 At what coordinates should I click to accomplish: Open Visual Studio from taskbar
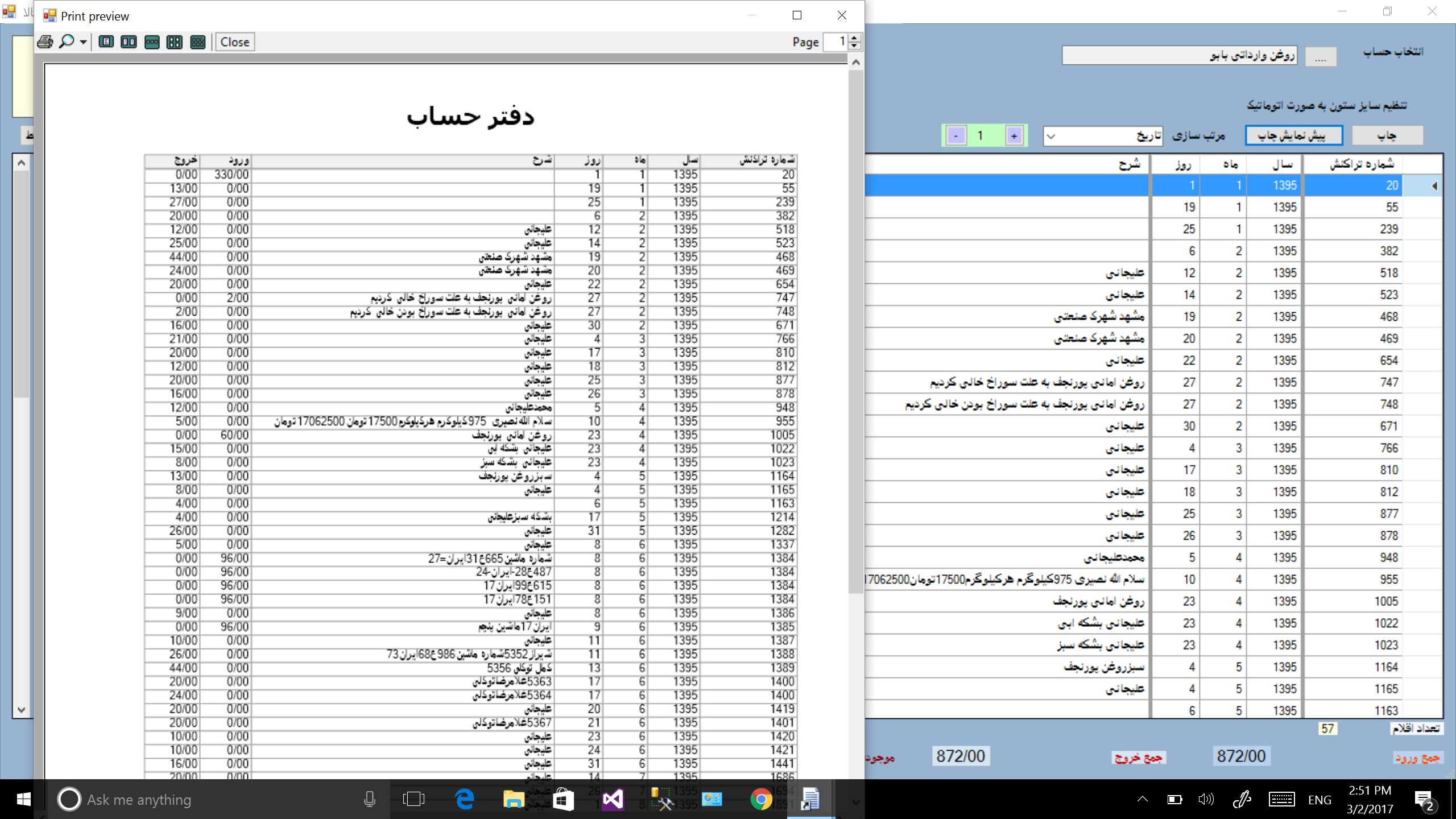tap(613, 799)
